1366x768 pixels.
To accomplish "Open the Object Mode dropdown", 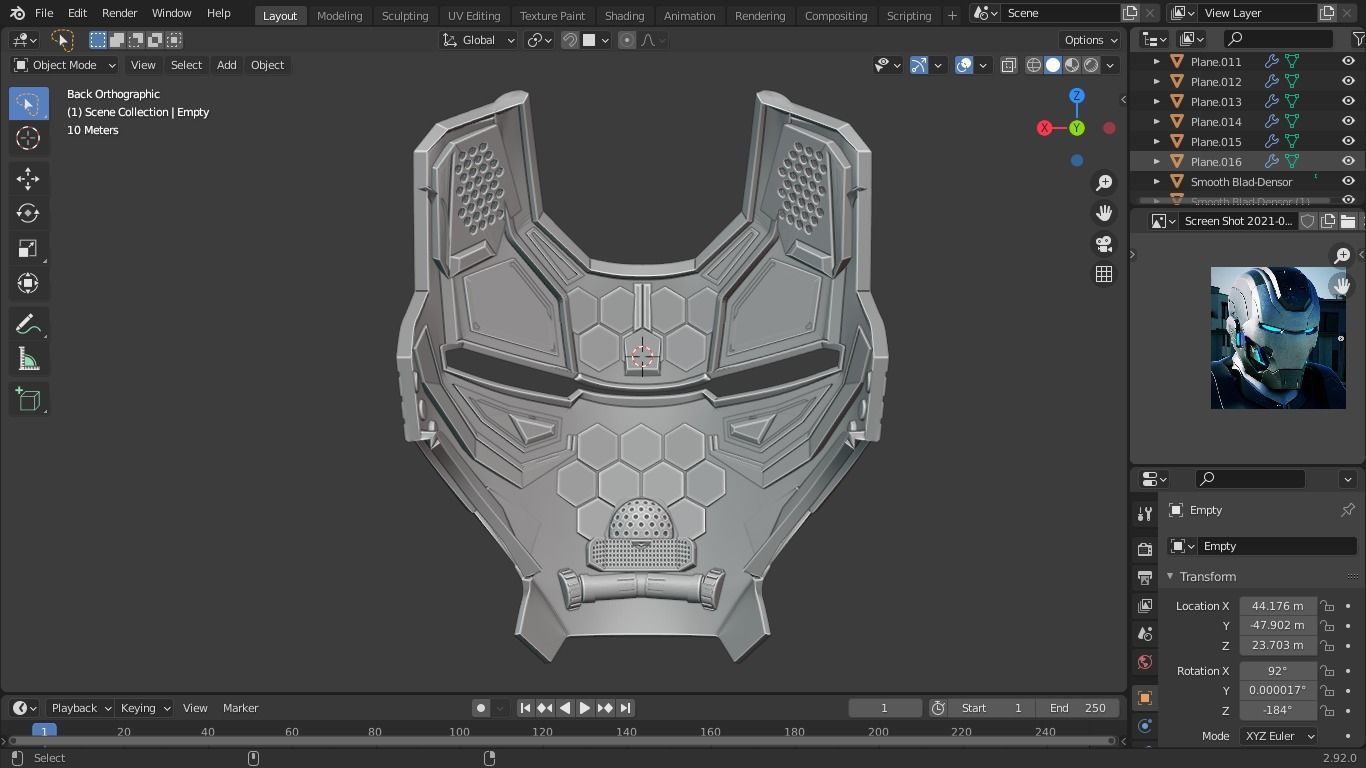I will pos(65,65).
